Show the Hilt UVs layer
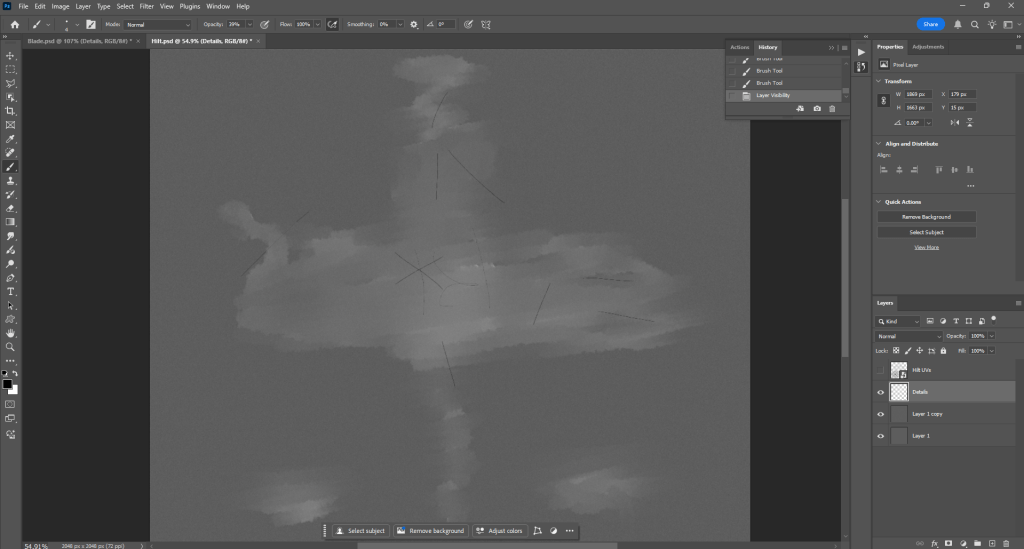Screen dimensions: 1024x549 point(881,370)
